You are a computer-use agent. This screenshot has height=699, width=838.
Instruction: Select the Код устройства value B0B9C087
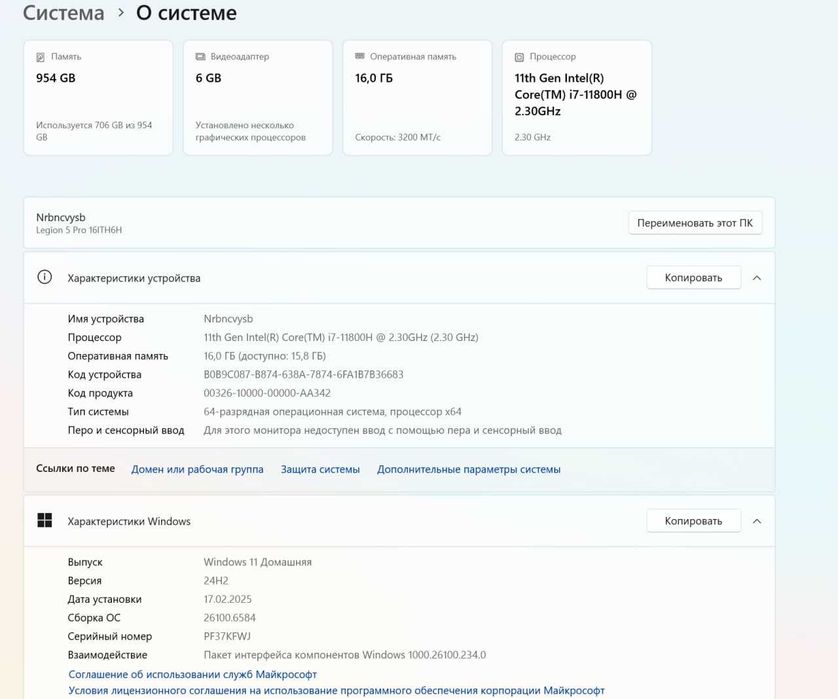pyautogui.click(x=304, y=374)
